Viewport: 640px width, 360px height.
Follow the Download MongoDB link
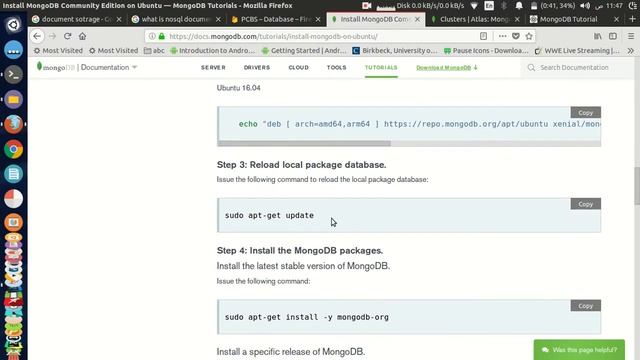447,67
